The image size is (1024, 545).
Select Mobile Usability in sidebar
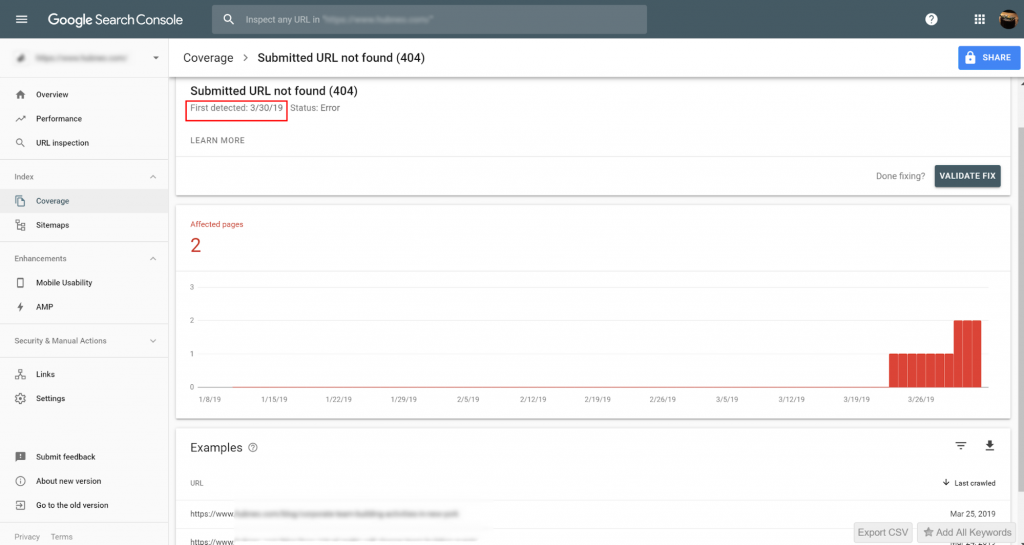pyautogui.click(x=64, y=283)
